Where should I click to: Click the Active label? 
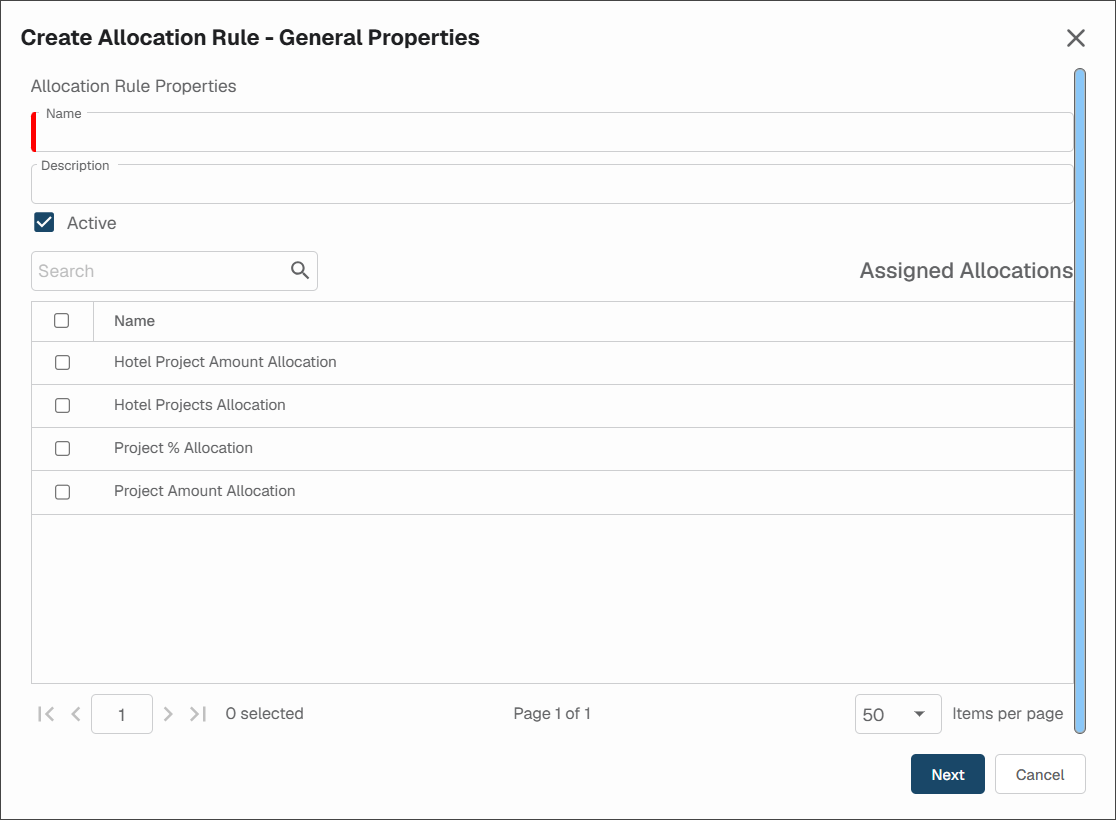tap(91, 223)
